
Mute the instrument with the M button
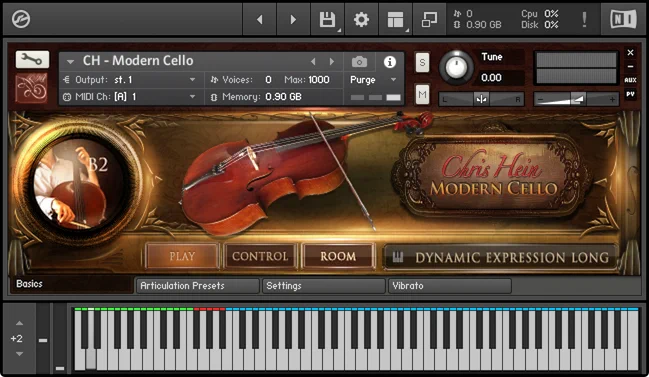[422, 95]
